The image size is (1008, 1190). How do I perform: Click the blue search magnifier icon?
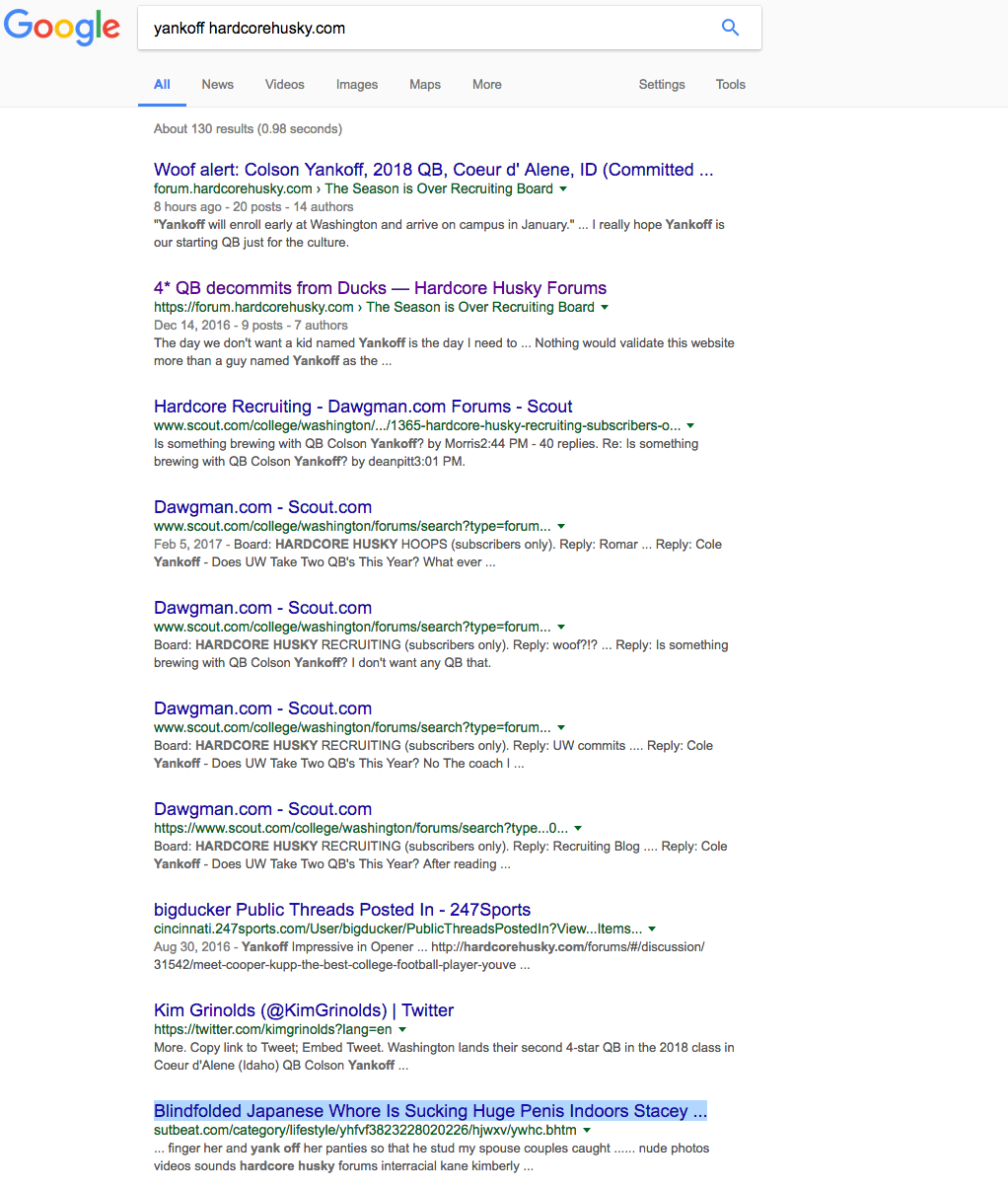point(730,28)
